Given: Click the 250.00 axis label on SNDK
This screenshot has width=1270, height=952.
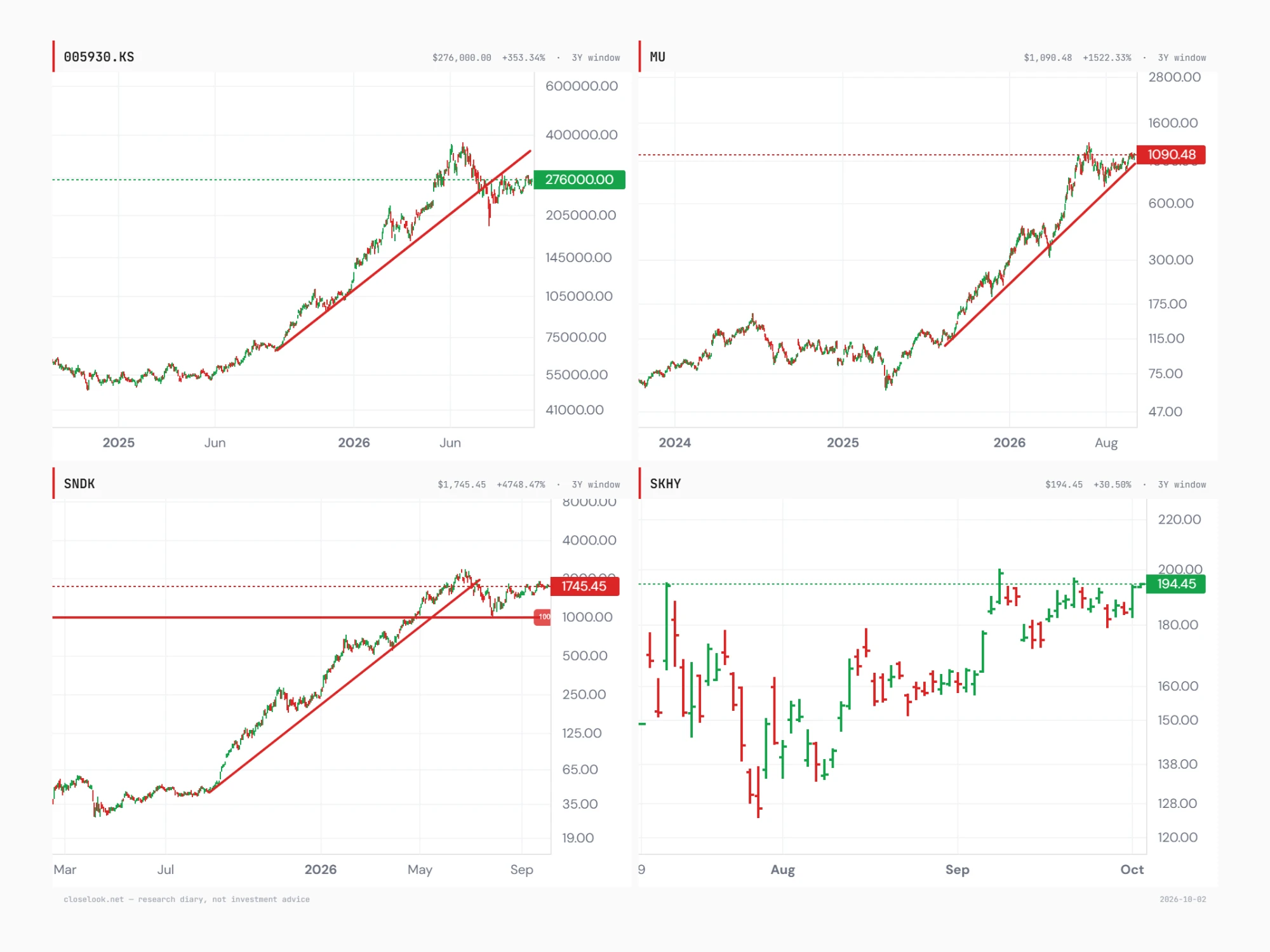Looking at the screenshot, I should click(584, 695).
